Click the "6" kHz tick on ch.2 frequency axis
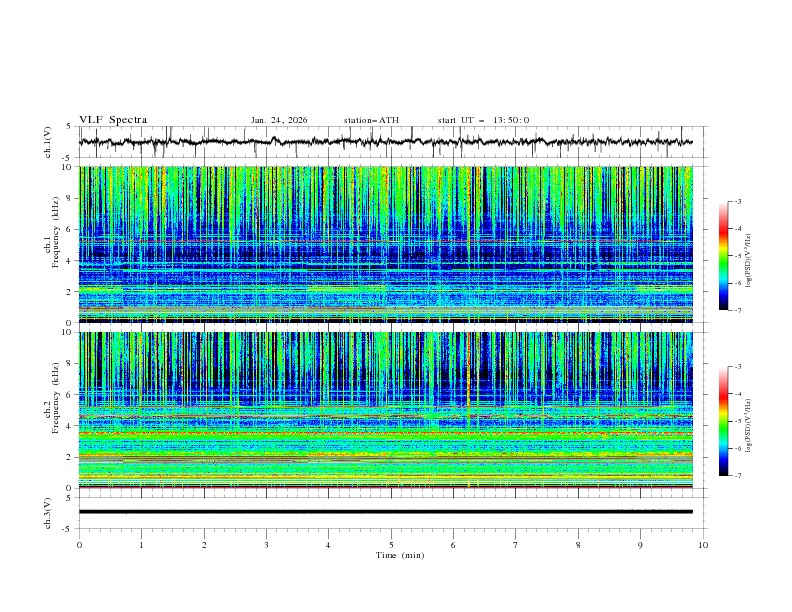 [x=70, y=395]
